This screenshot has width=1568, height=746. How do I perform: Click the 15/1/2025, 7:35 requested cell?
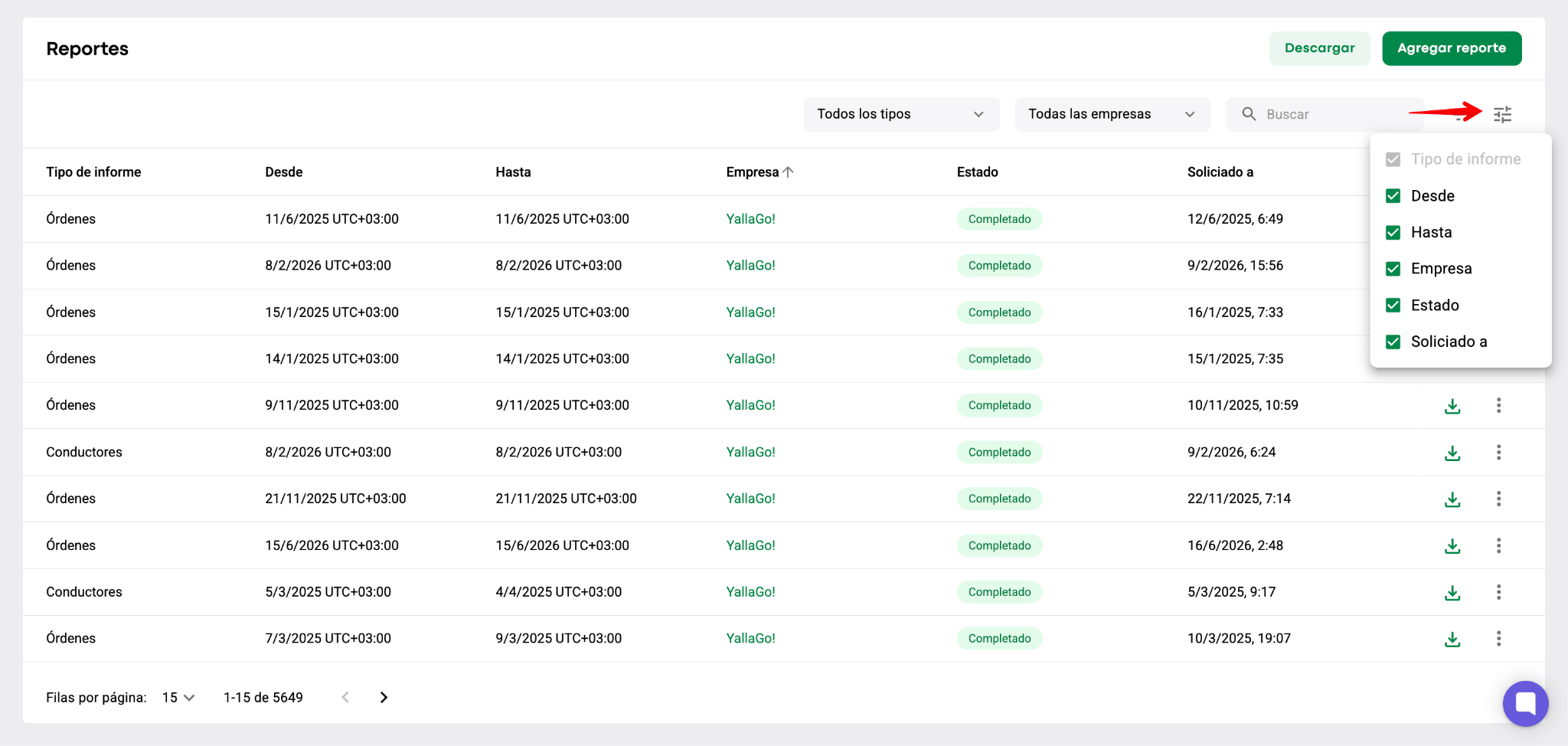click(x=1235, y=359)
